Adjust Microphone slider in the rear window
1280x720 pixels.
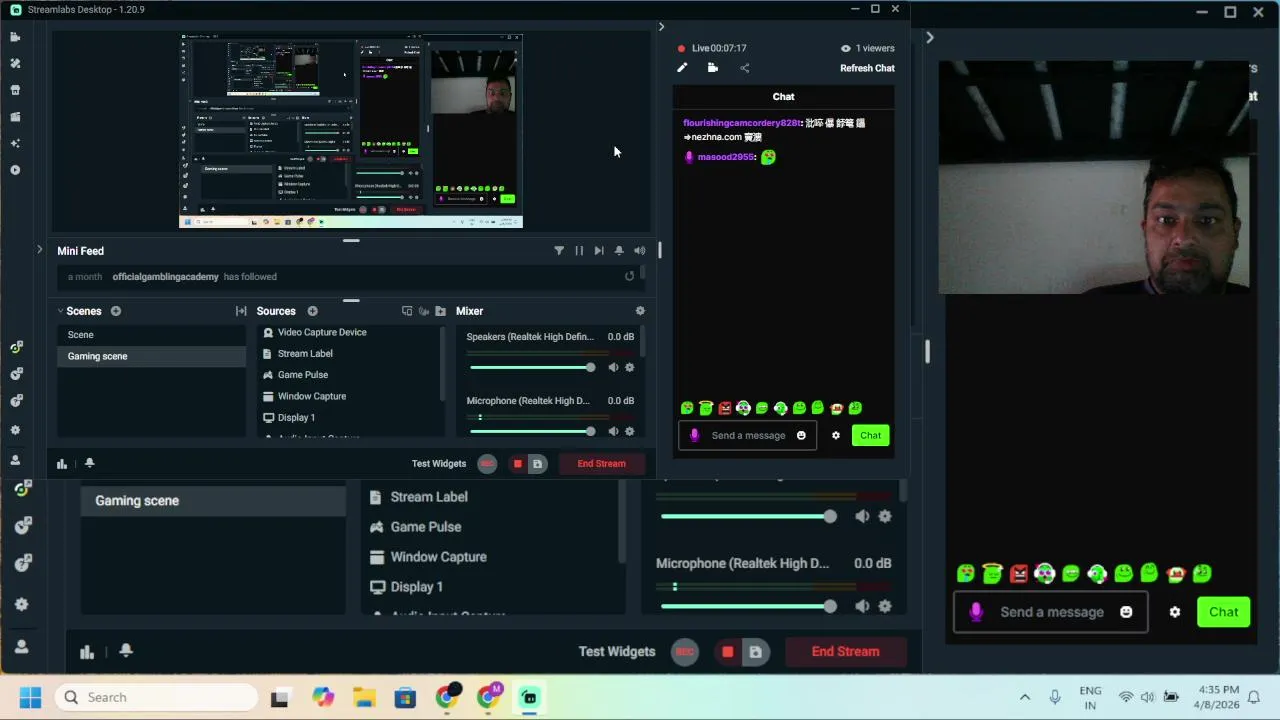pos(749,606)
